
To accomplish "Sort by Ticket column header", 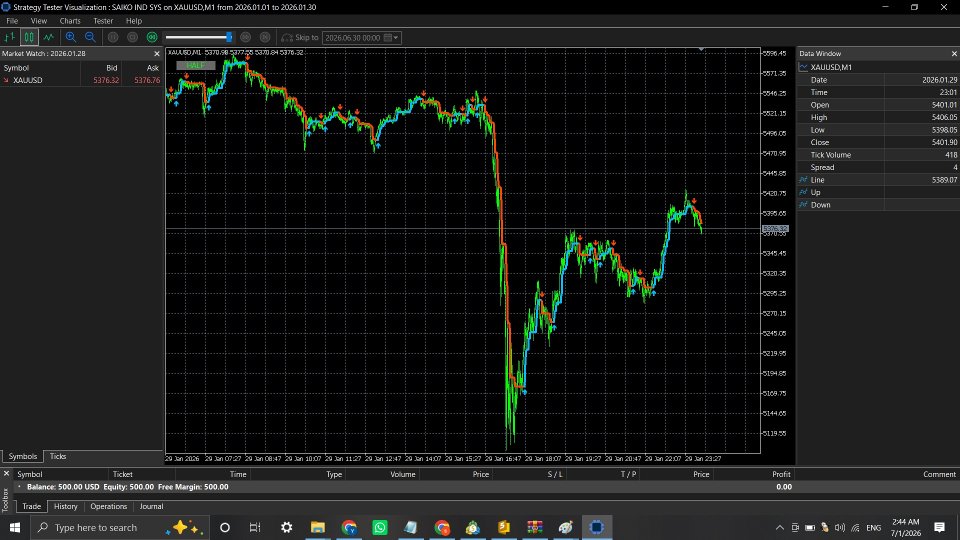I will tap(122, 474).
